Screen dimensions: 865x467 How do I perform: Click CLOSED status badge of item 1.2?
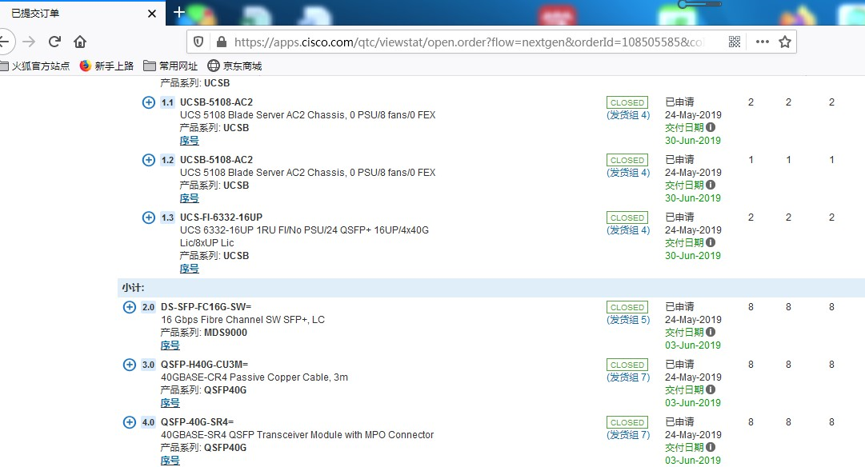click(627, 160)
